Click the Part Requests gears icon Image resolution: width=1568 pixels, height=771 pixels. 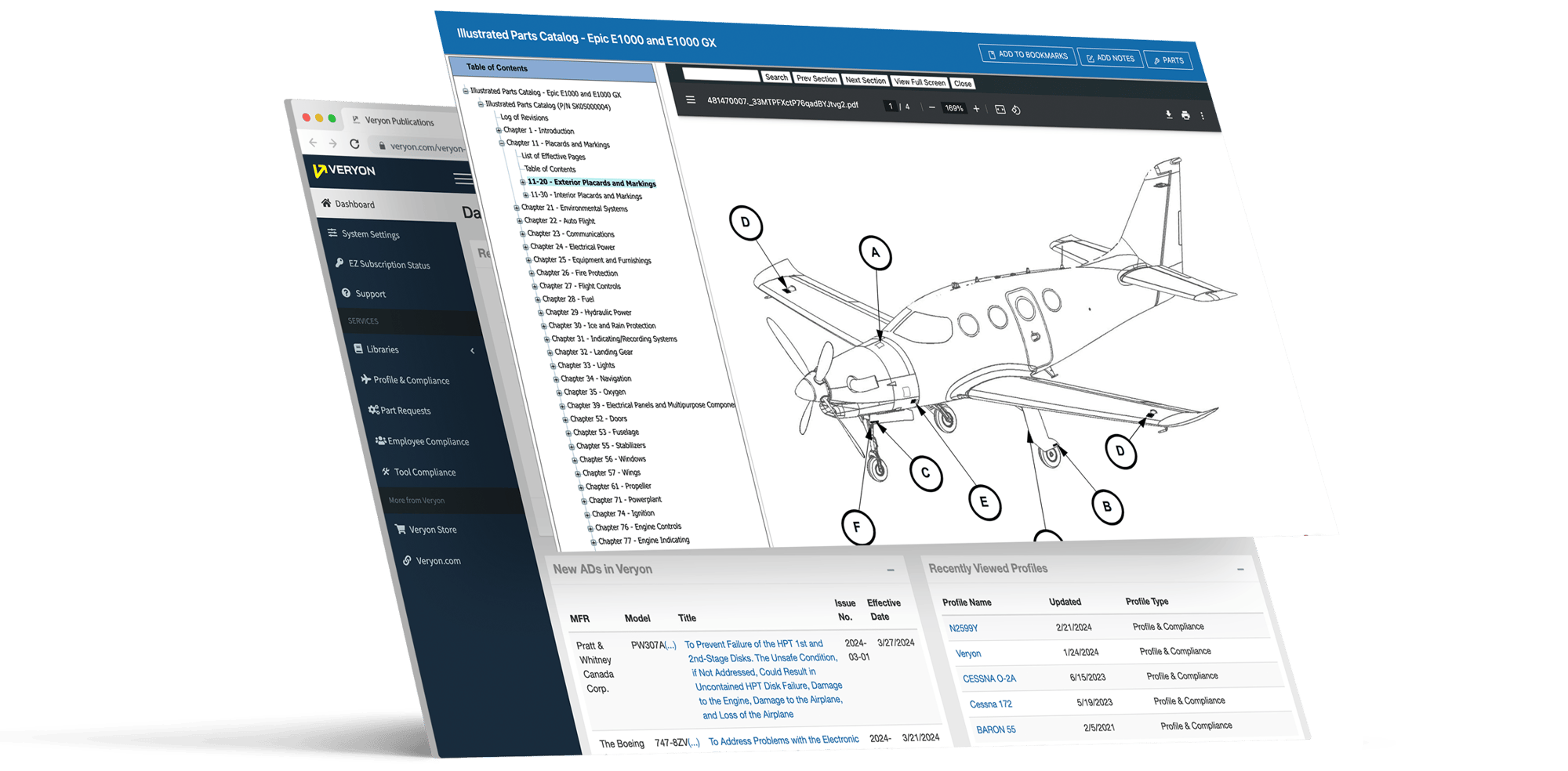373,409
